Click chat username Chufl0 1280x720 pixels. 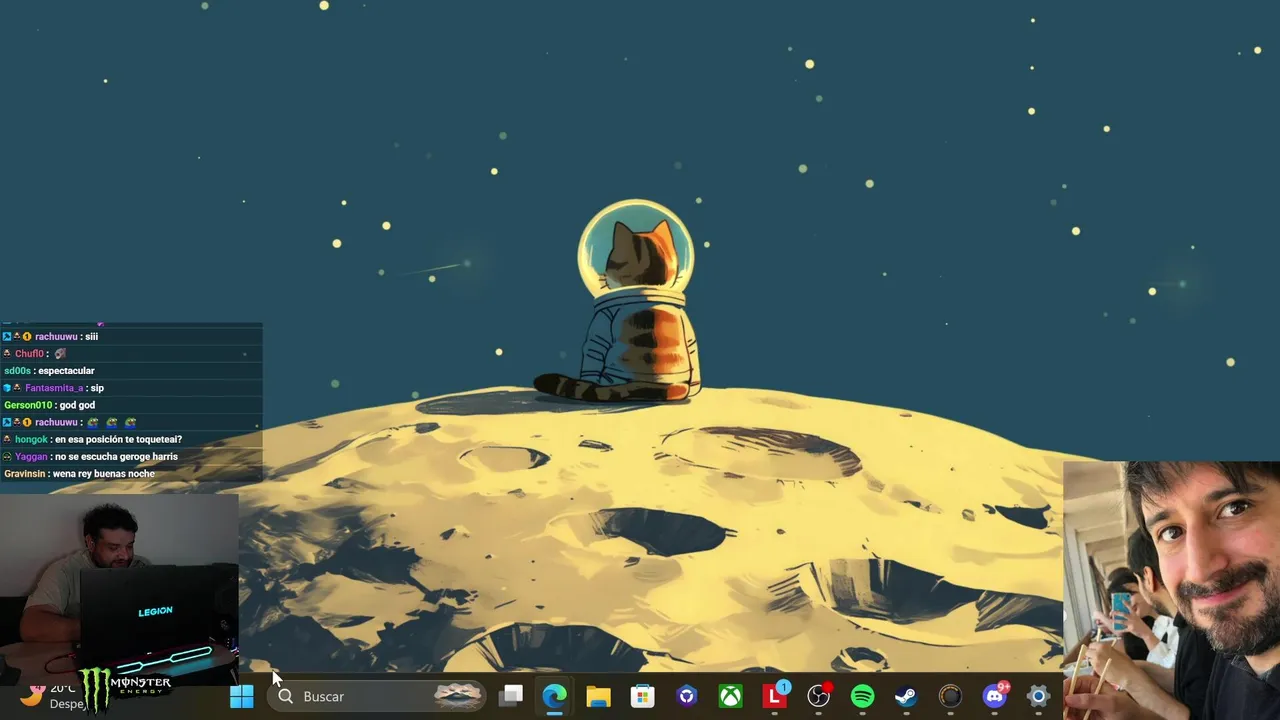pos(29,354)
